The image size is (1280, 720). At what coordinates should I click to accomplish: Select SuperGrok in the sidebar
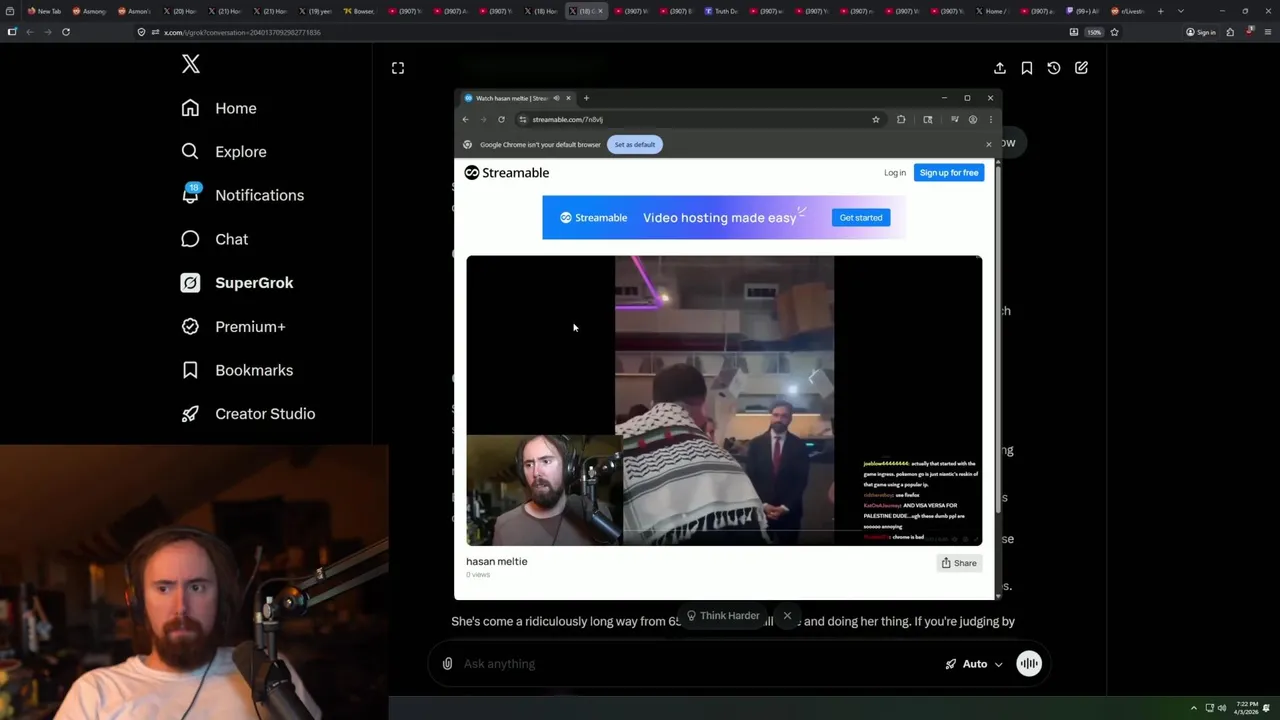tap(237, 283)
